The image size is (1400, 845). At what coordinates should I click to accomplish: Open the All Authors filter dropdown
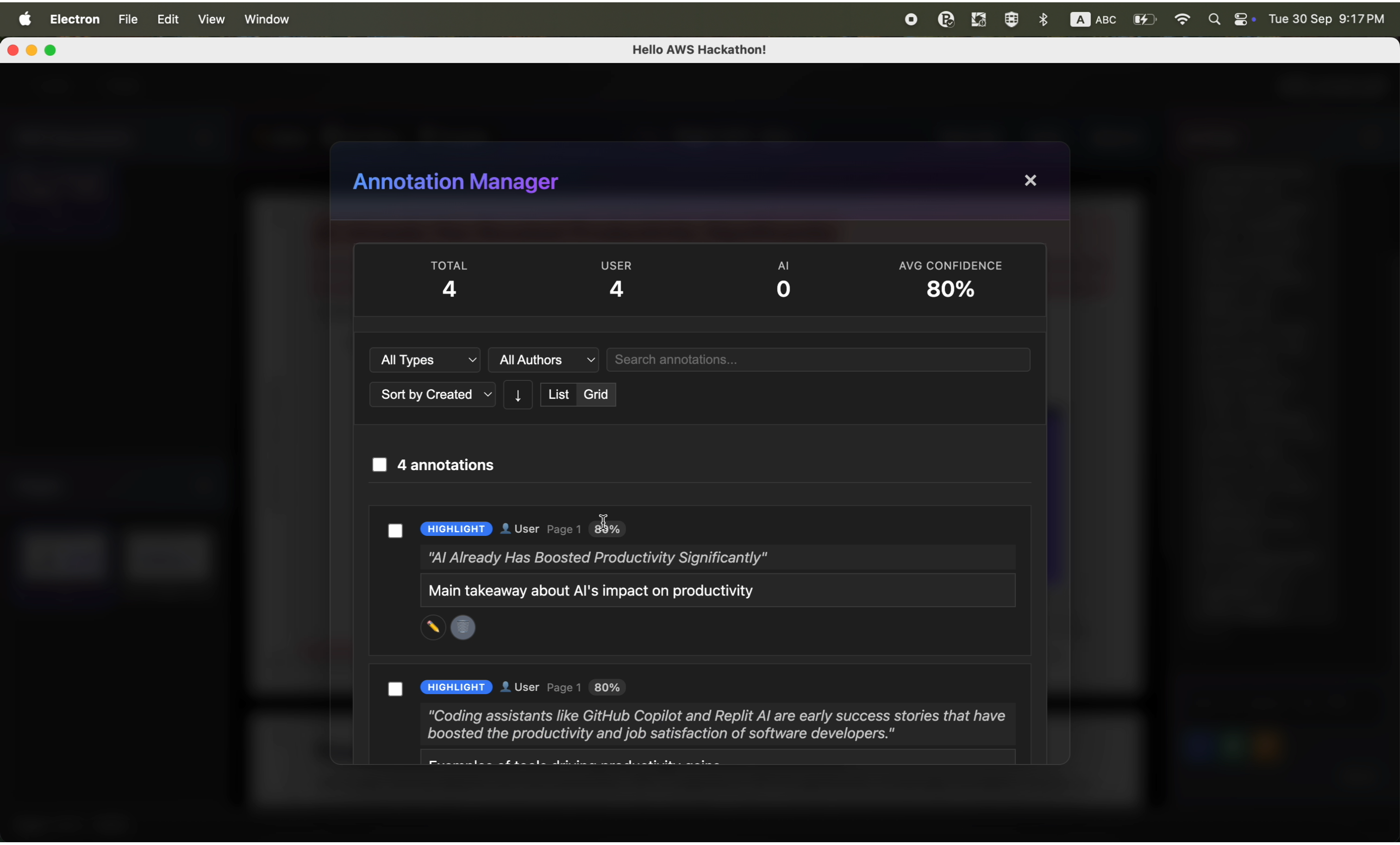click(543, 360)
